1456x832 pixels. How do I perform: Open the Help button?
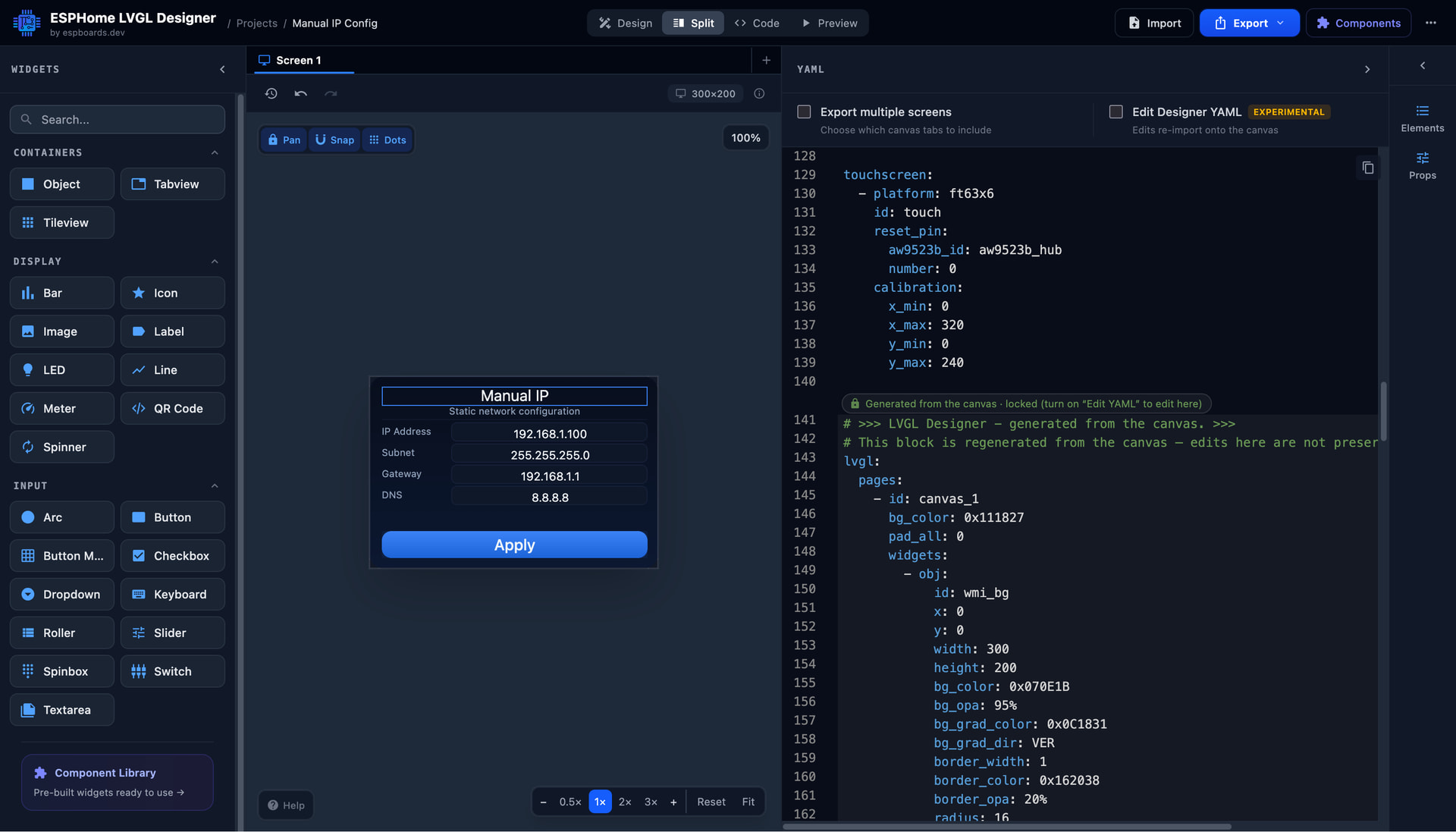pyautogui.click(x=286, y=805)
